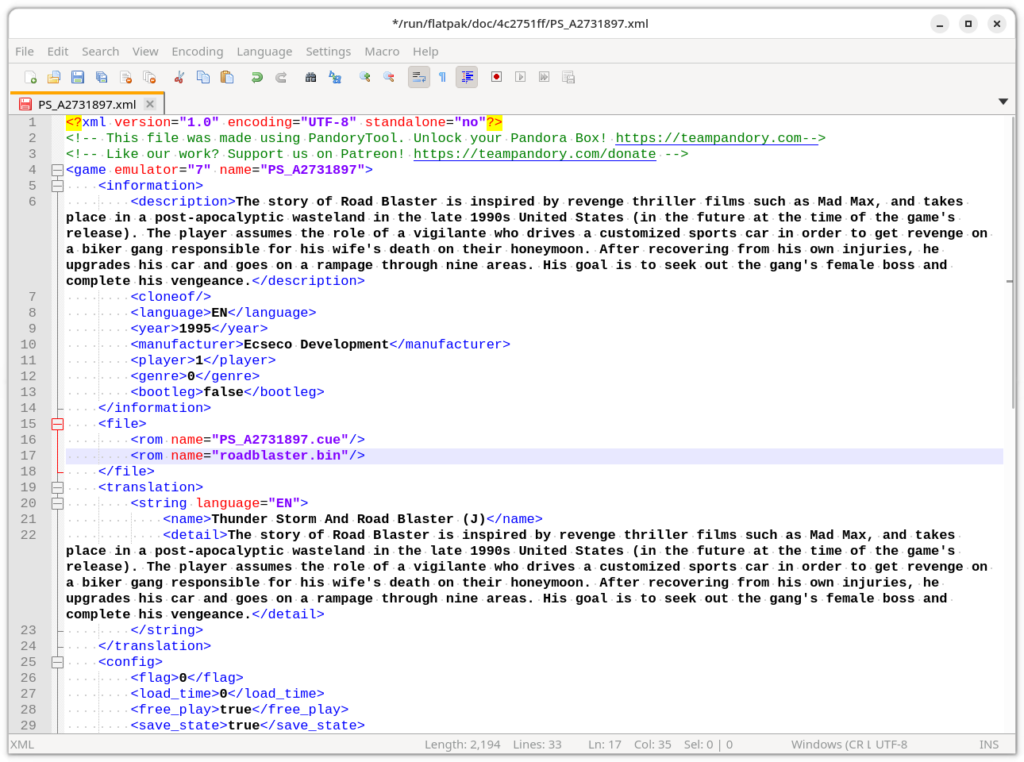Toggle the Indent Guide toolbar button
The width and height of the screenshot is (1024, 762).
pyautogui.click(x=466, y=77)
